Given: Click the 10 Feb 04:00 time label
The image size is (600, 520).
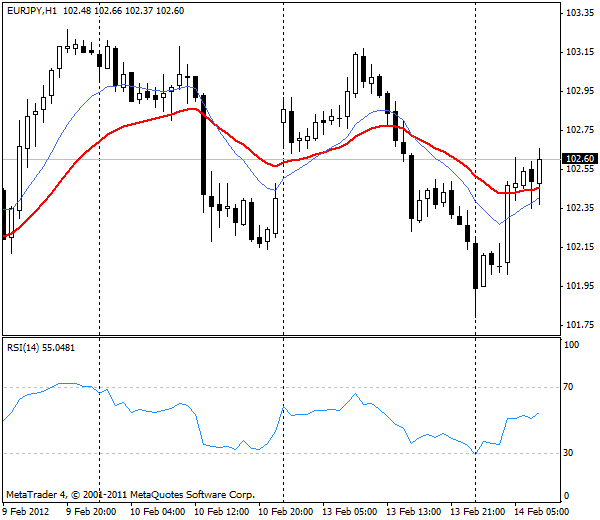Looking at the screenshot, I should point(158,512).
